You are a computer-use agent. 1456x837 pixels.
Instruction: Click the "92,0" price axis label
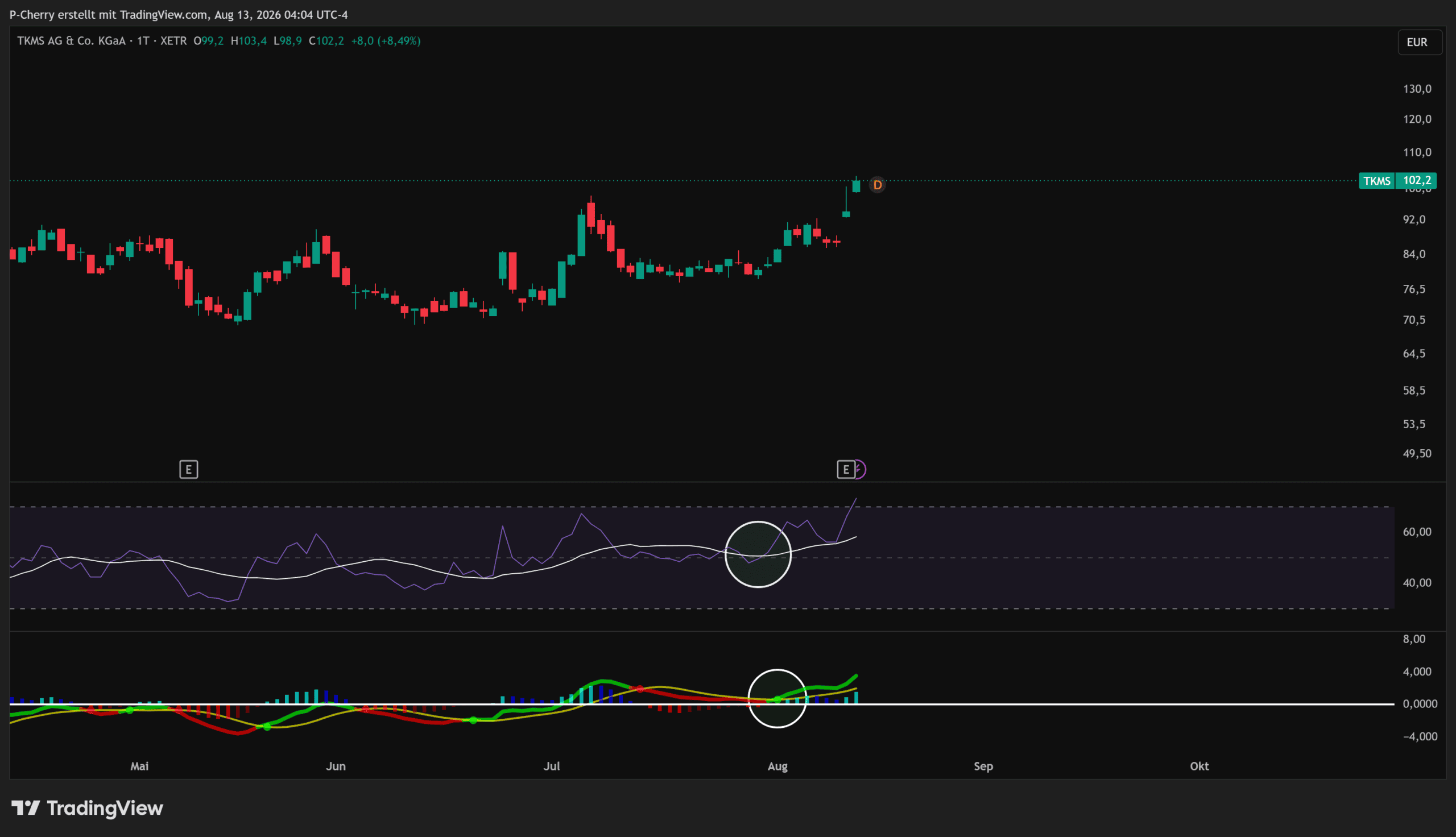coord(1414,219)
